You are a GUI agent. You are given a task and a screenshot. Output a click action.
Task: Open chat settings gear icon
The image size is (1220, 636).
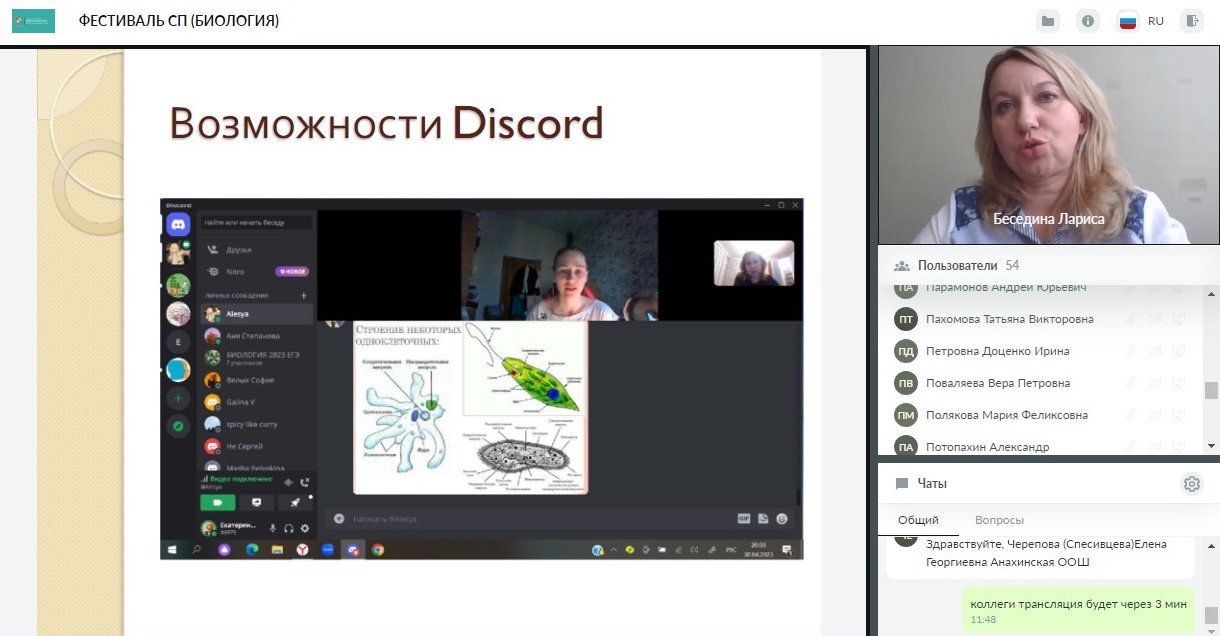[x=1192, y=484]
